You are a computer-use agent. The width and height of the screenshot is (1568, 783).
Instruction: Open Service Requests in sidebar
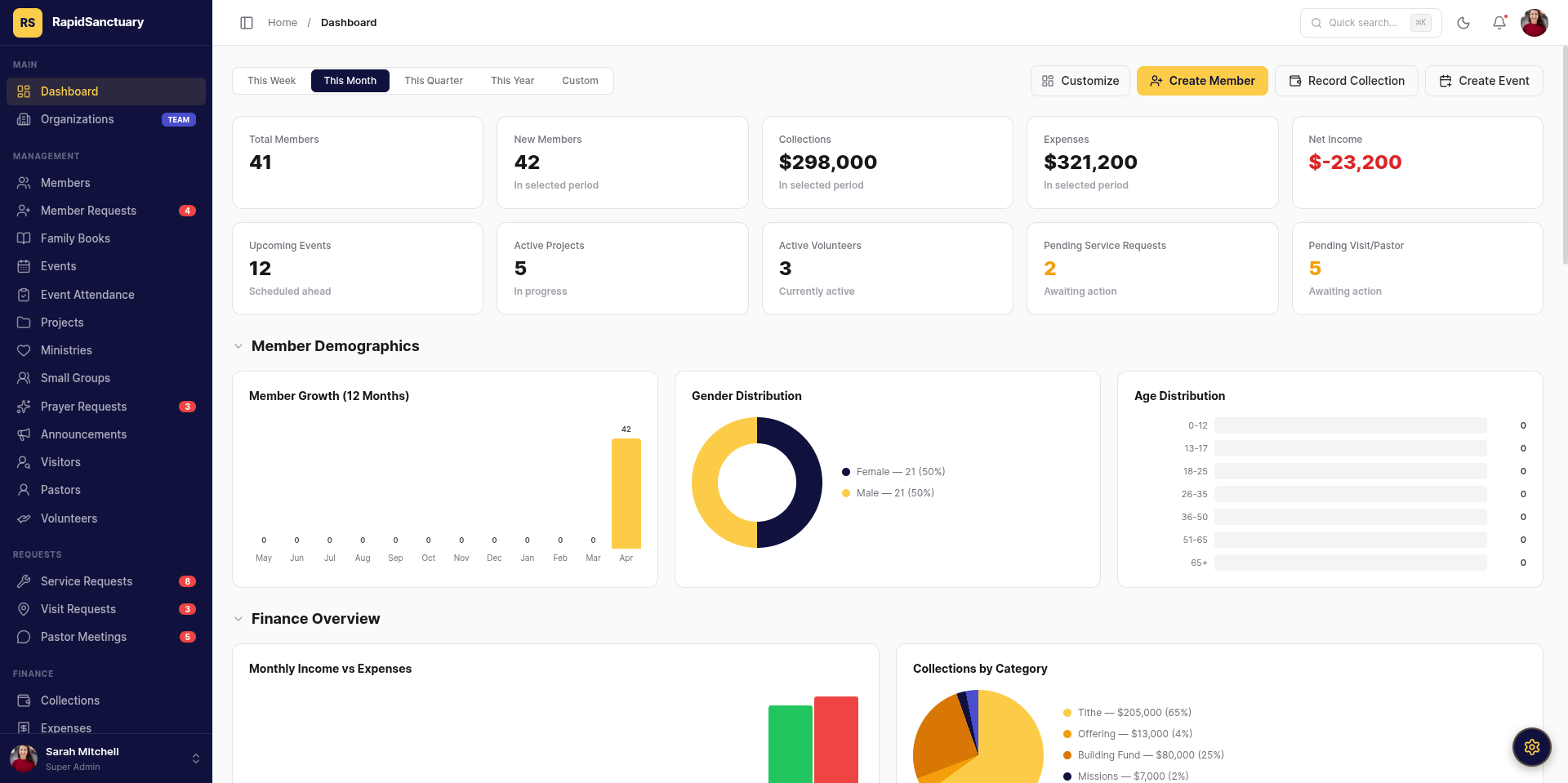point(106,581)
